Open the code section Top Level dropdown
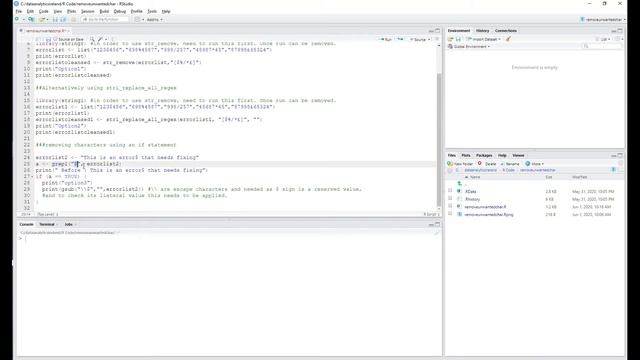Screen dimensions: 640x360 coord(47,214)
